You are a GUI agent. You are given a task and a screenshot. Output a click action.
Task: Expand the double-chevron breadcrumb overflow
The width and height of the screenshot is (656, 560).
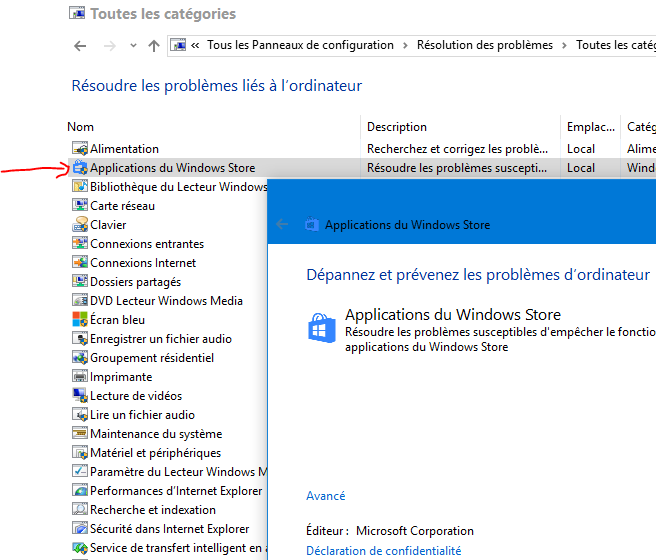point(195,45)
